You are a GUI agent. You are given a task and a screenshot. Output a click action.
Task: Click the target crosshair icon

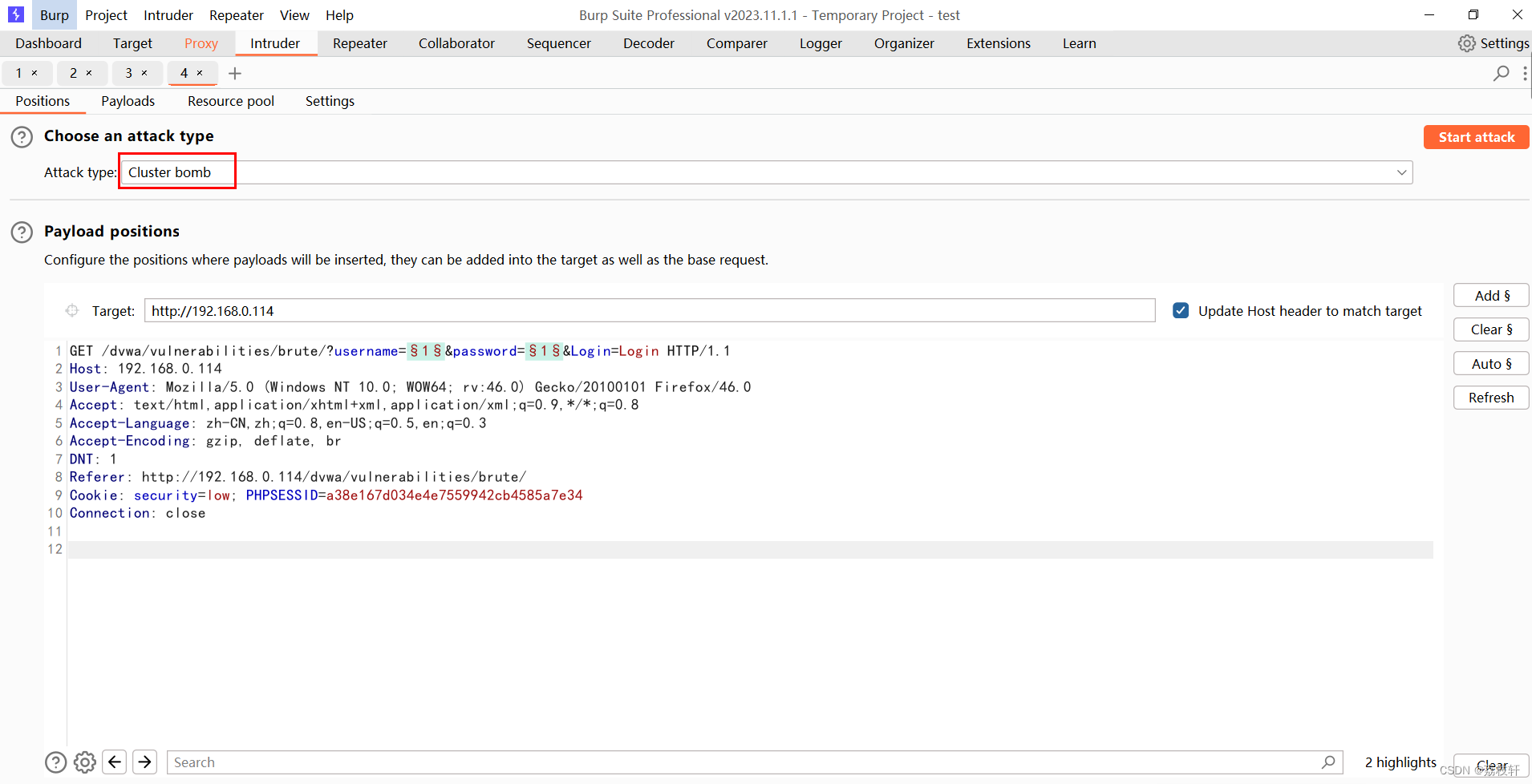72,310
